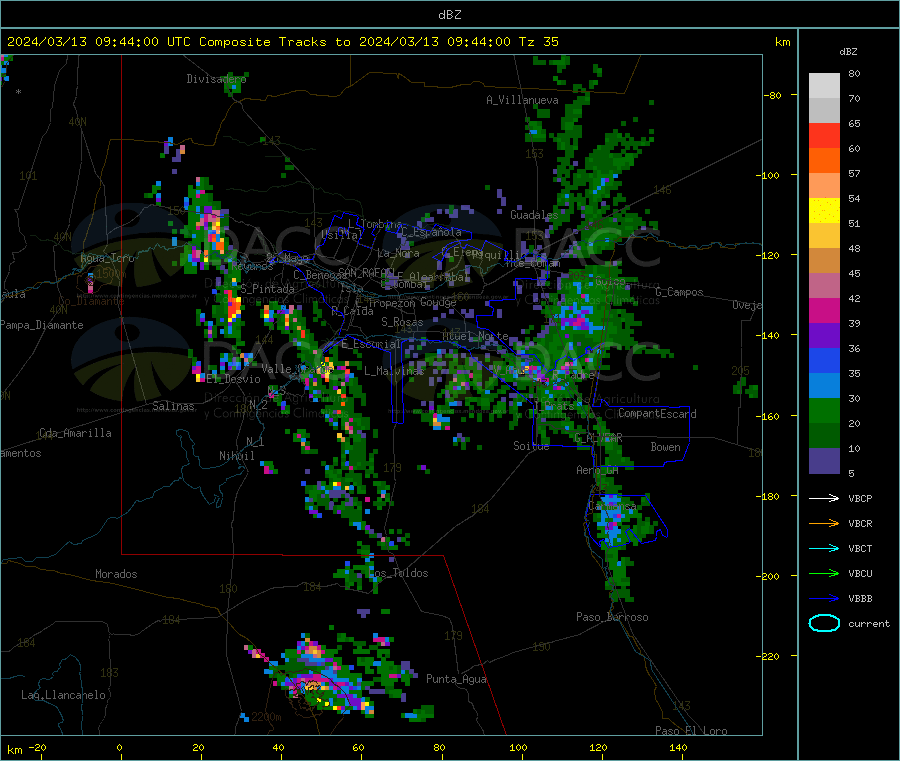Image resolution: width=900 pixels, height=761 pixels.
Task: Select the red 65 dBZ legend swatch
Action: coord(824,135)
